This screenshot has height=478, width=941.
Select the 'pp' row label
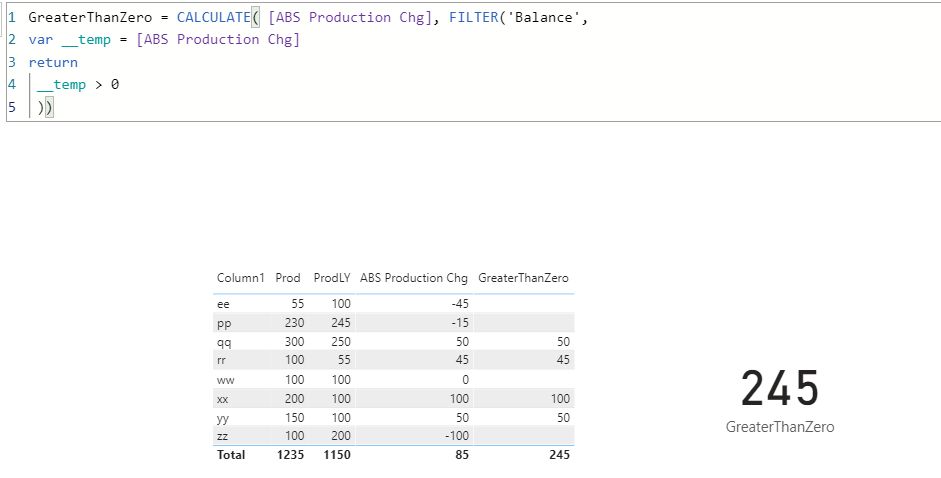(x=224, y=324)
